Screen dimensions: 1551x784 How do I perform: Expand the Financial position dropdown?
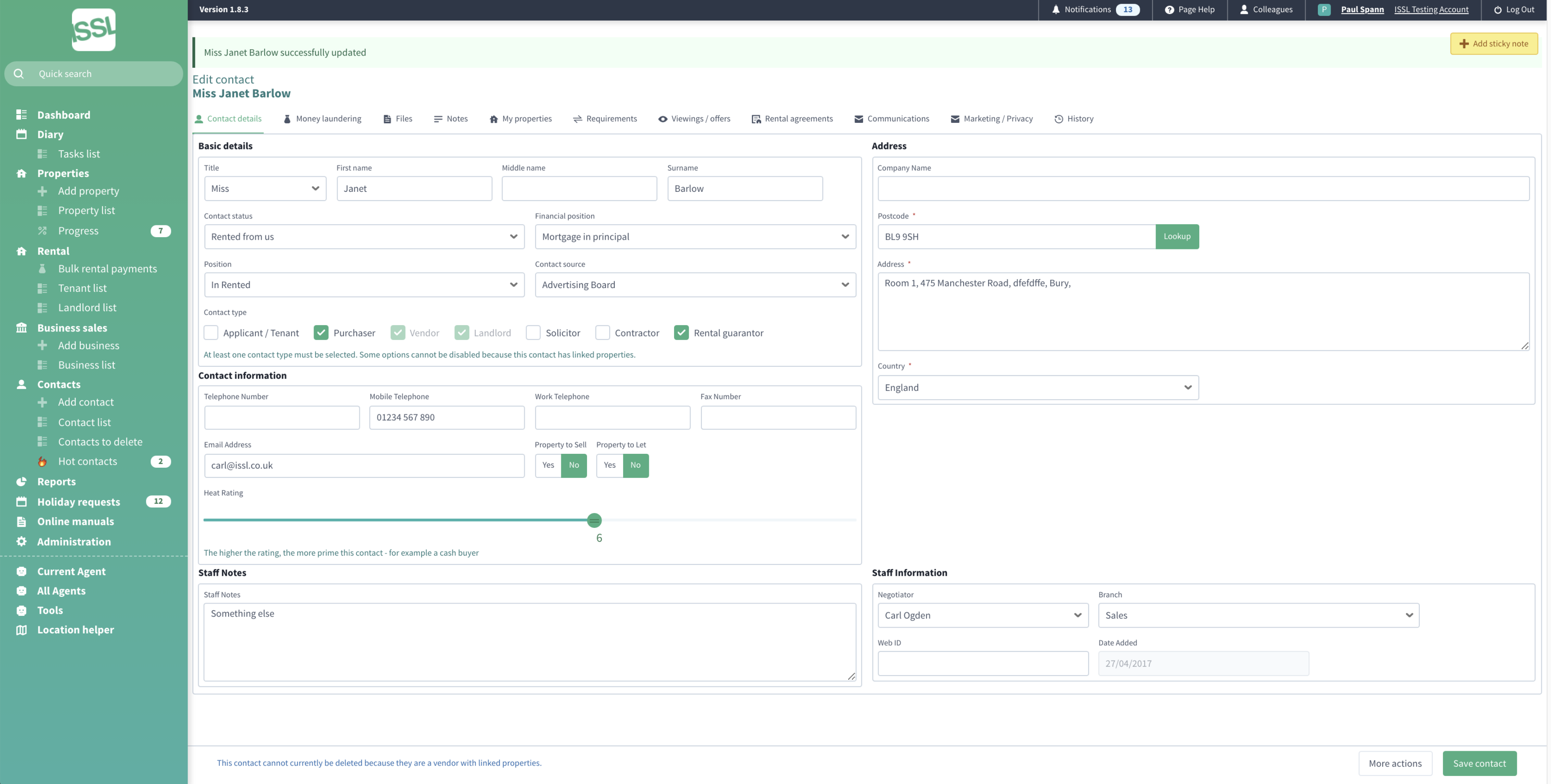pos(695,236)
